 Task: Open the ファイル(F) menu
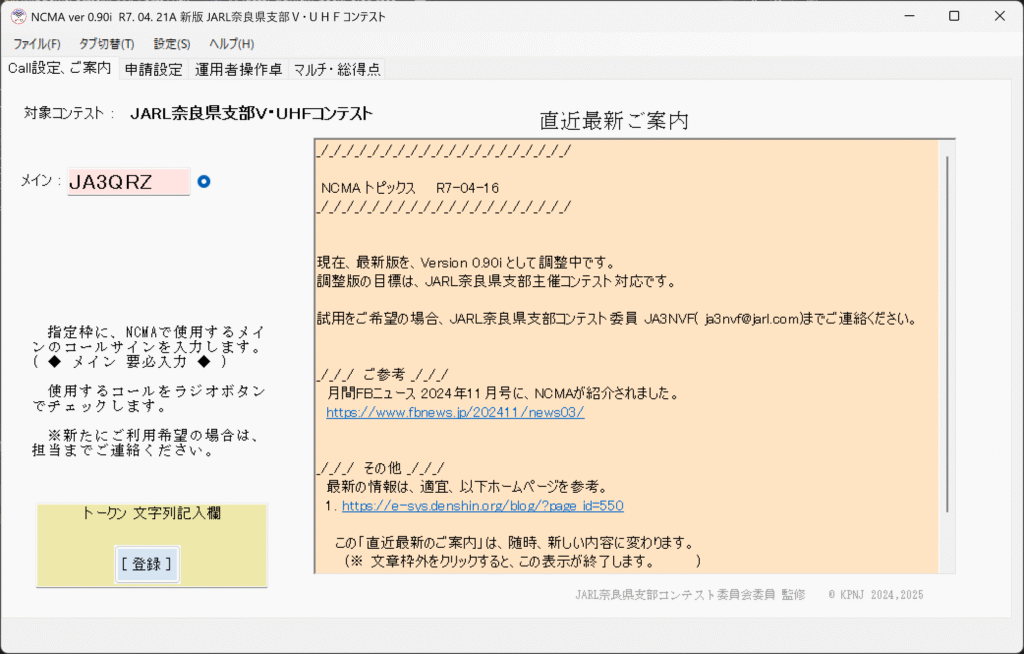[37, 44]
